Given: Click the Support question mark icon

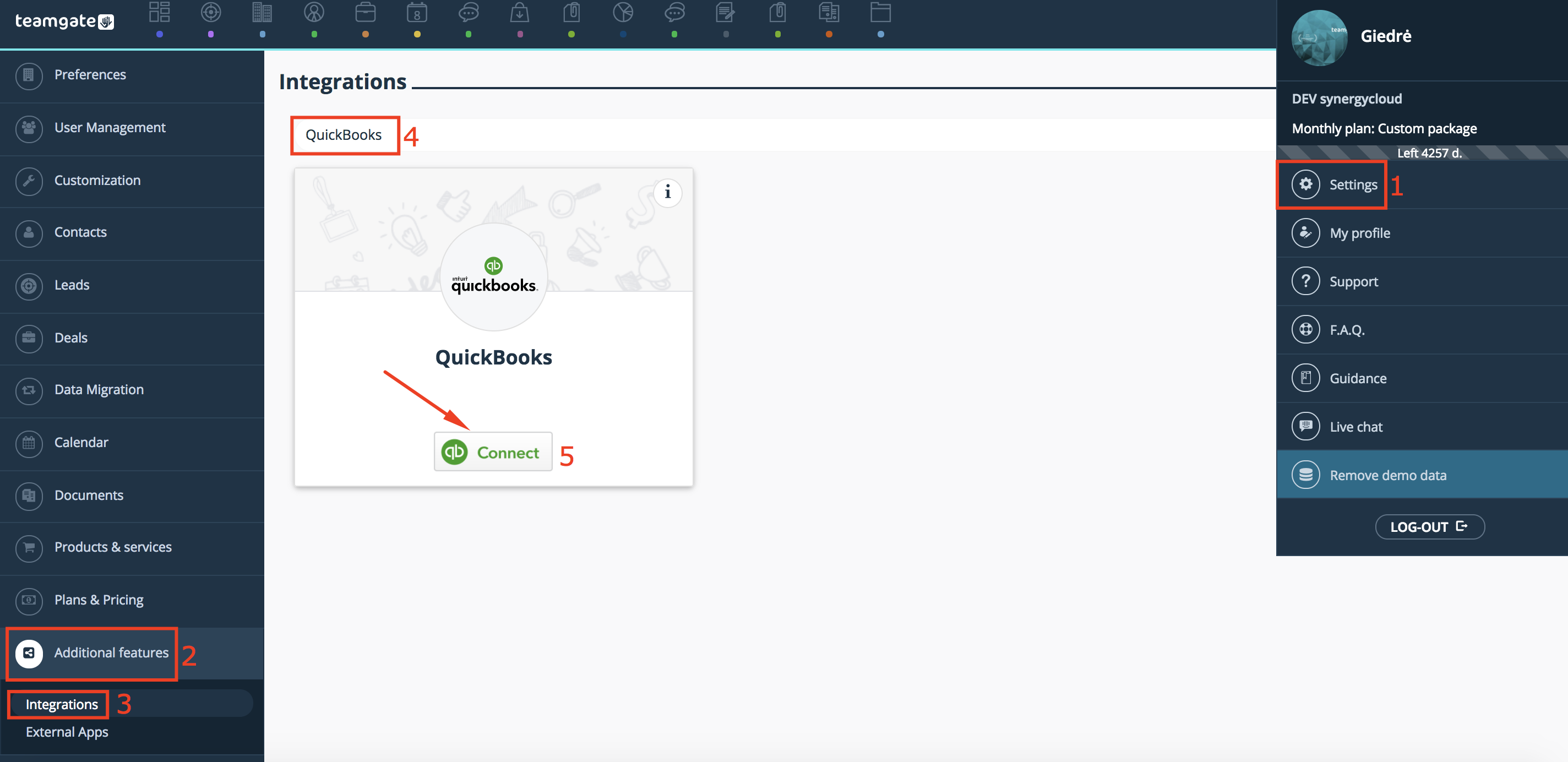Looking at the screenshot, I should pos(1305,281).
